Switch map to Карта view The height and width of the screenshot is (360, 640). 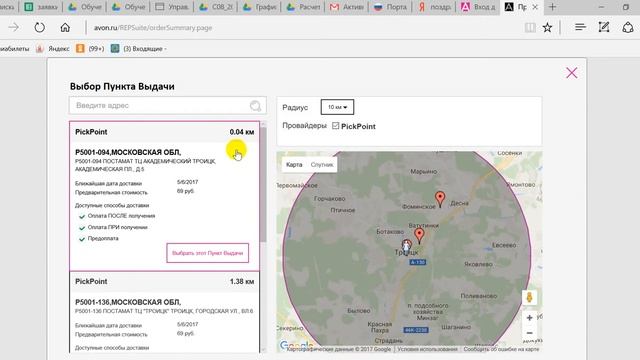pyautogui.click(x=294, y=165)
